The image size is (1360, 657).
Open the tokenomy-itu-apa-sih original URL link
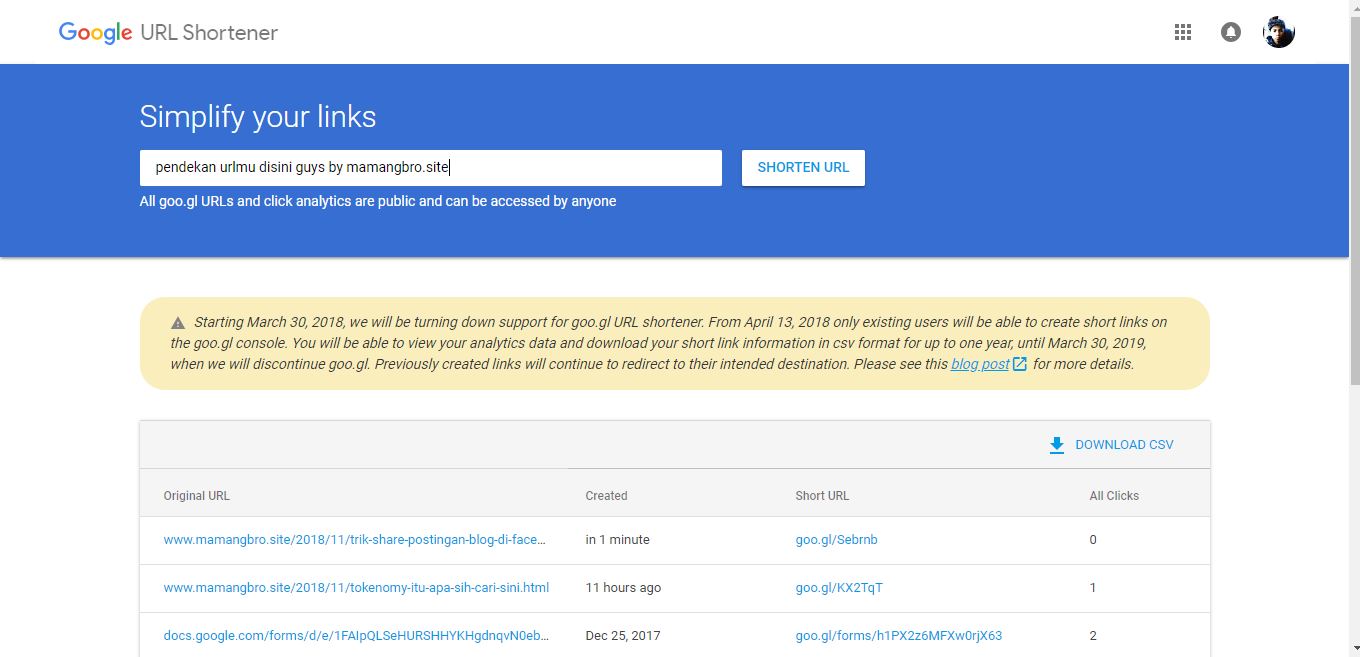(x=356, y=587)
